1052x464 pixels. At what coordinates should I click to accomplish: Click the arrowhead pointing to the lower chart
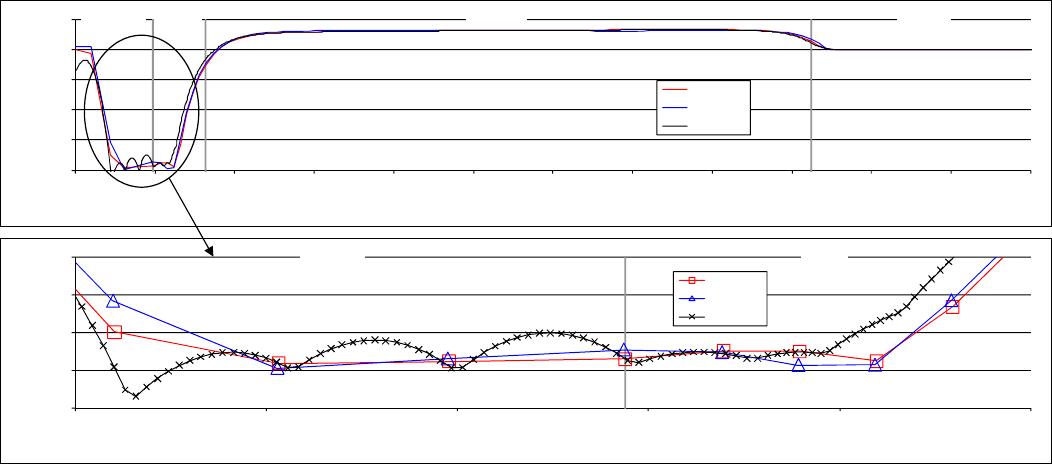coord(211,251)
